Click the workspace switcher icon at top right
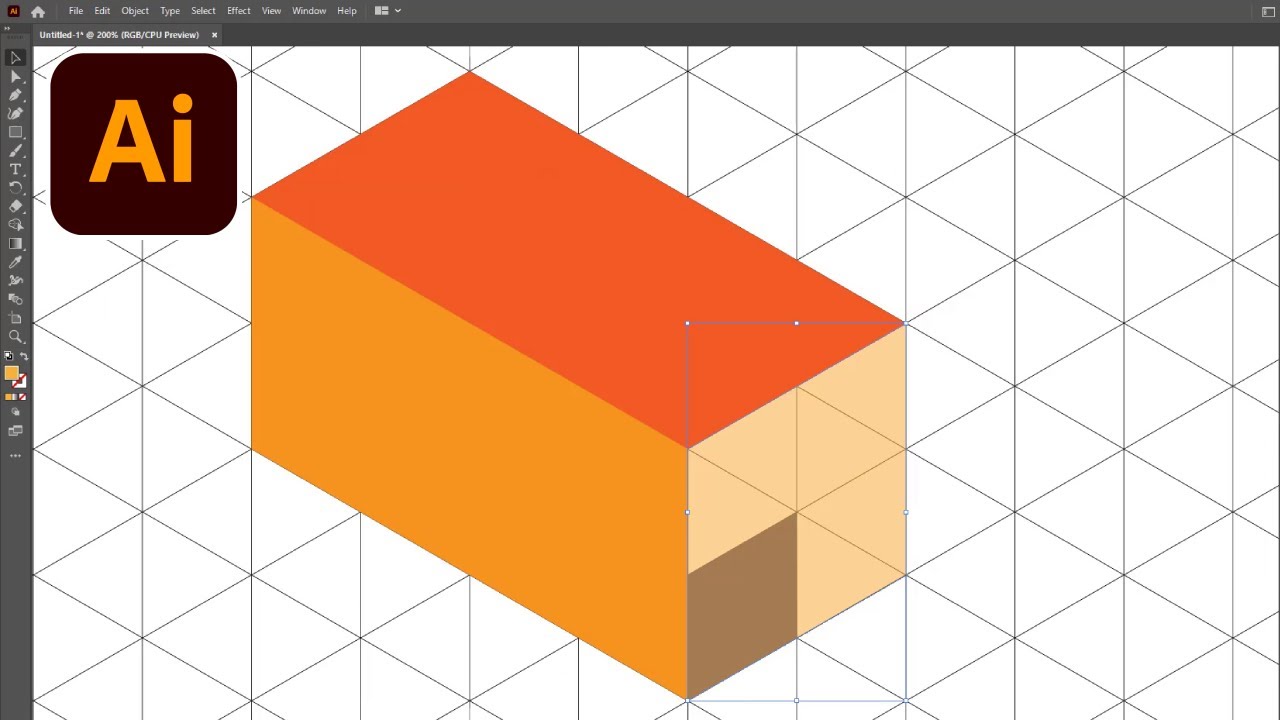The height and width of the screenshot is (720, 1280). (x=1268, y=11)
